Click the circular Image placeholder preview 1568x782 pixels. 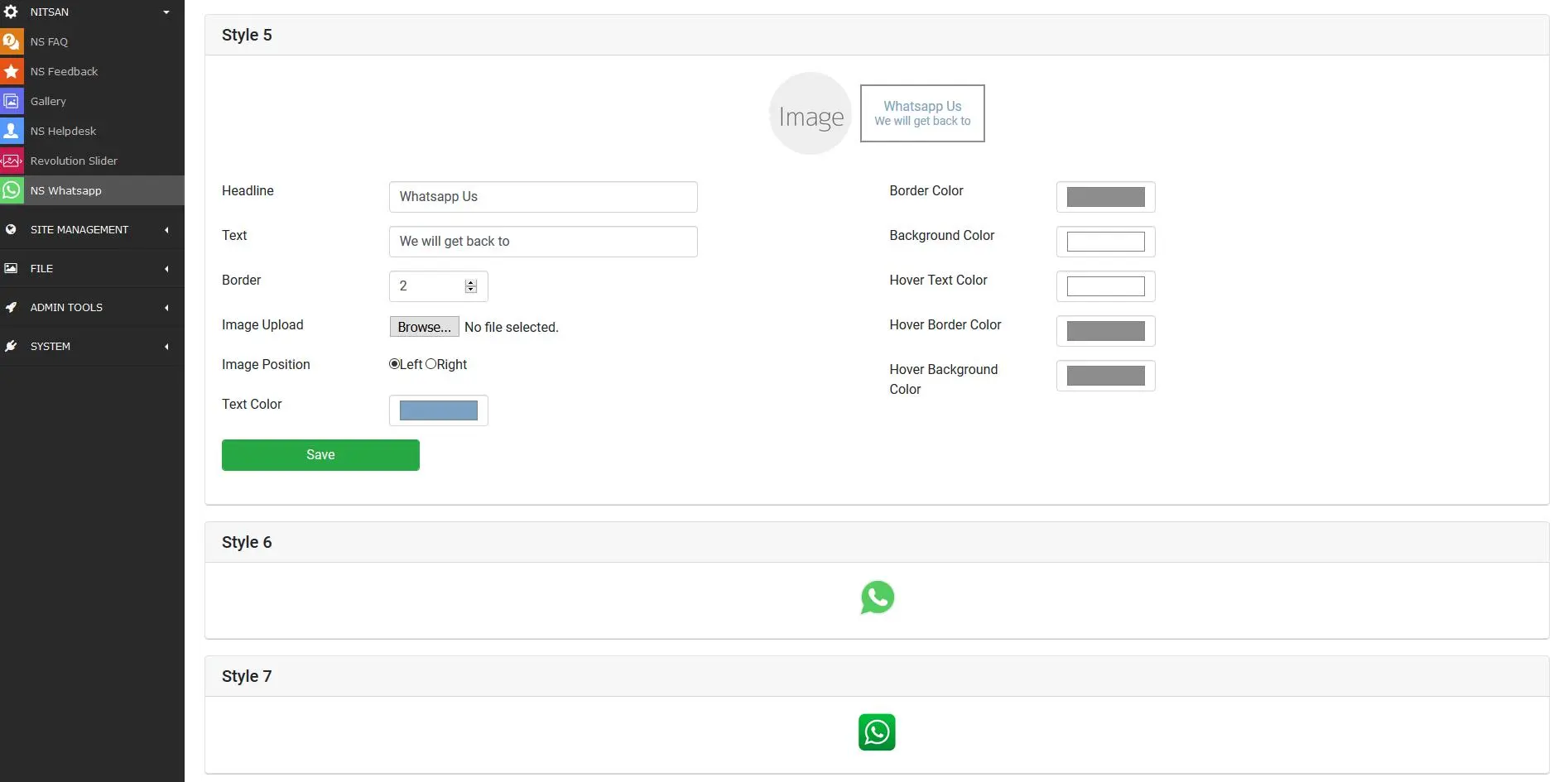coord(810,113)
